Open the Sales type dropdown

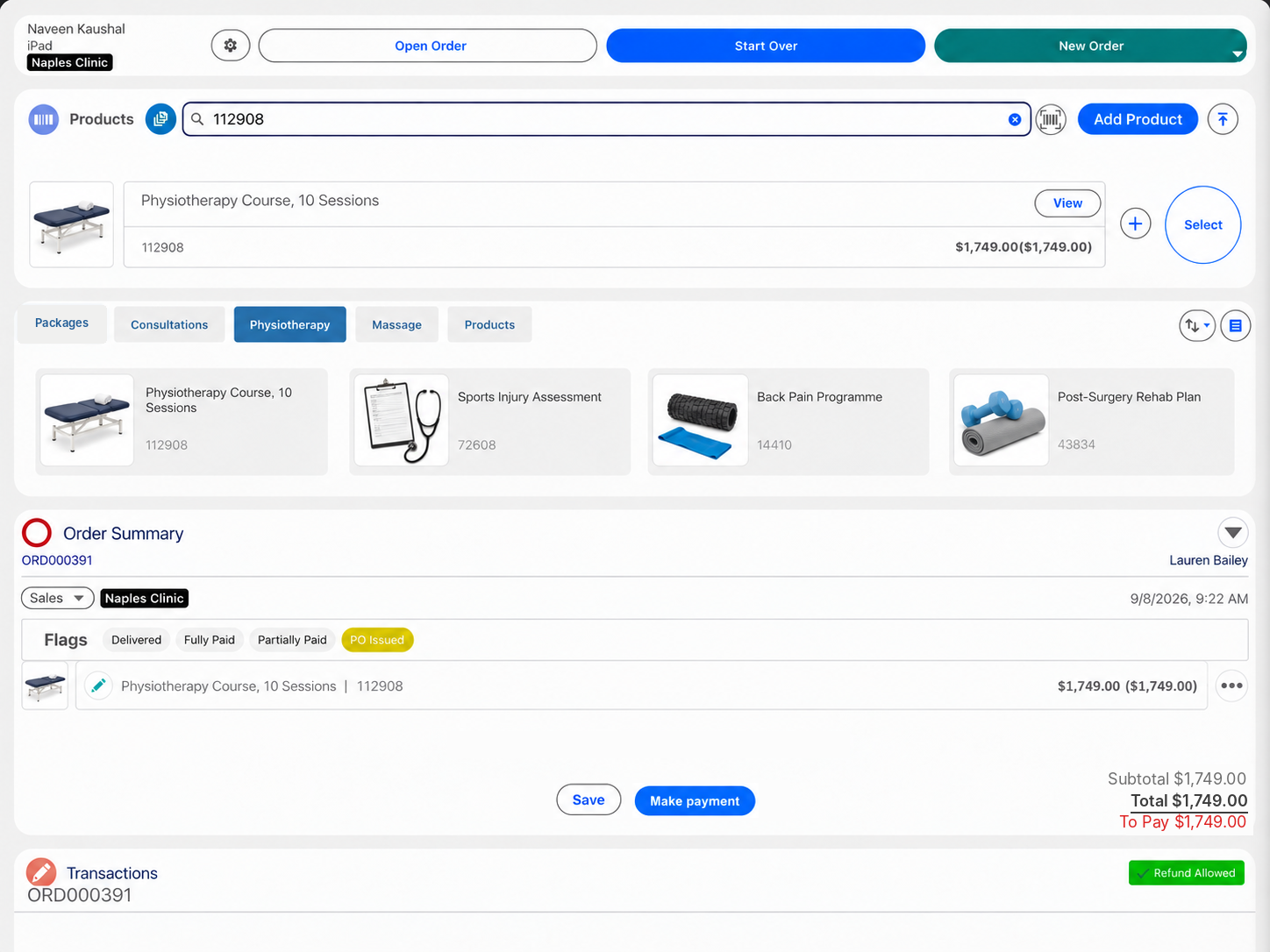click(58, 598)
